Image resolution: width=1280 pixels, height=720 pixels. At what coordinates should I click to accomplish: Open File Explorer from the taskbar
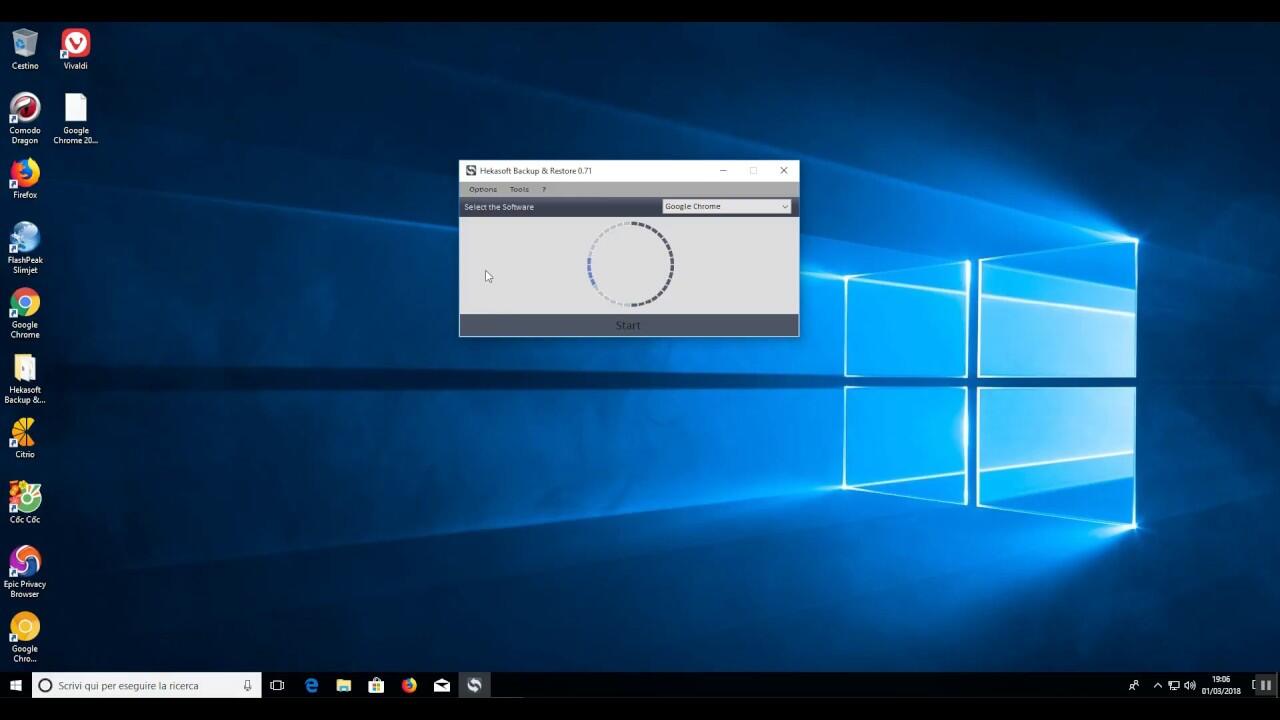pos(344,685)
